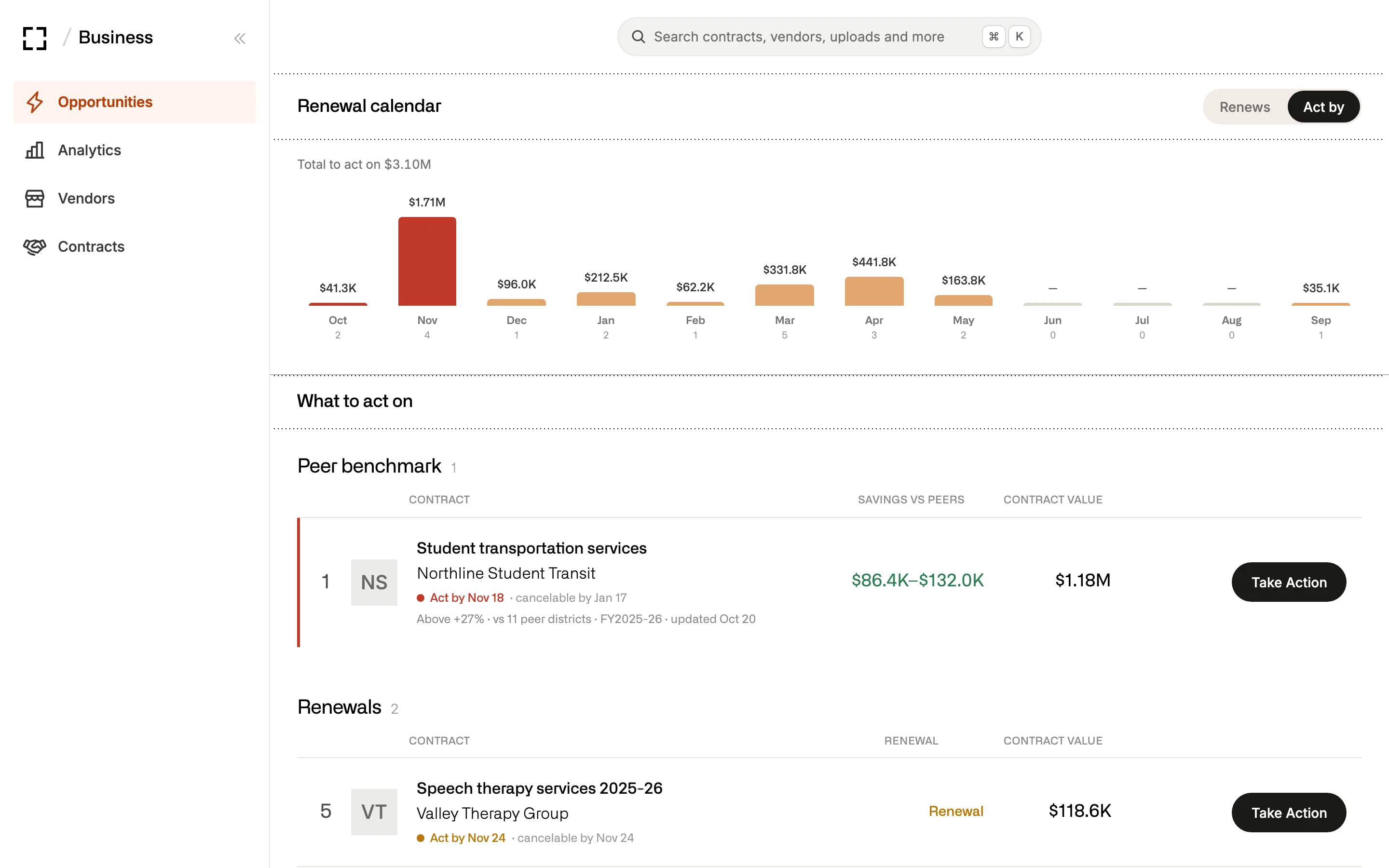Screen dimensions: 1389x868
Task: Click the January $212.5K bar
Action: coord(606,299)
